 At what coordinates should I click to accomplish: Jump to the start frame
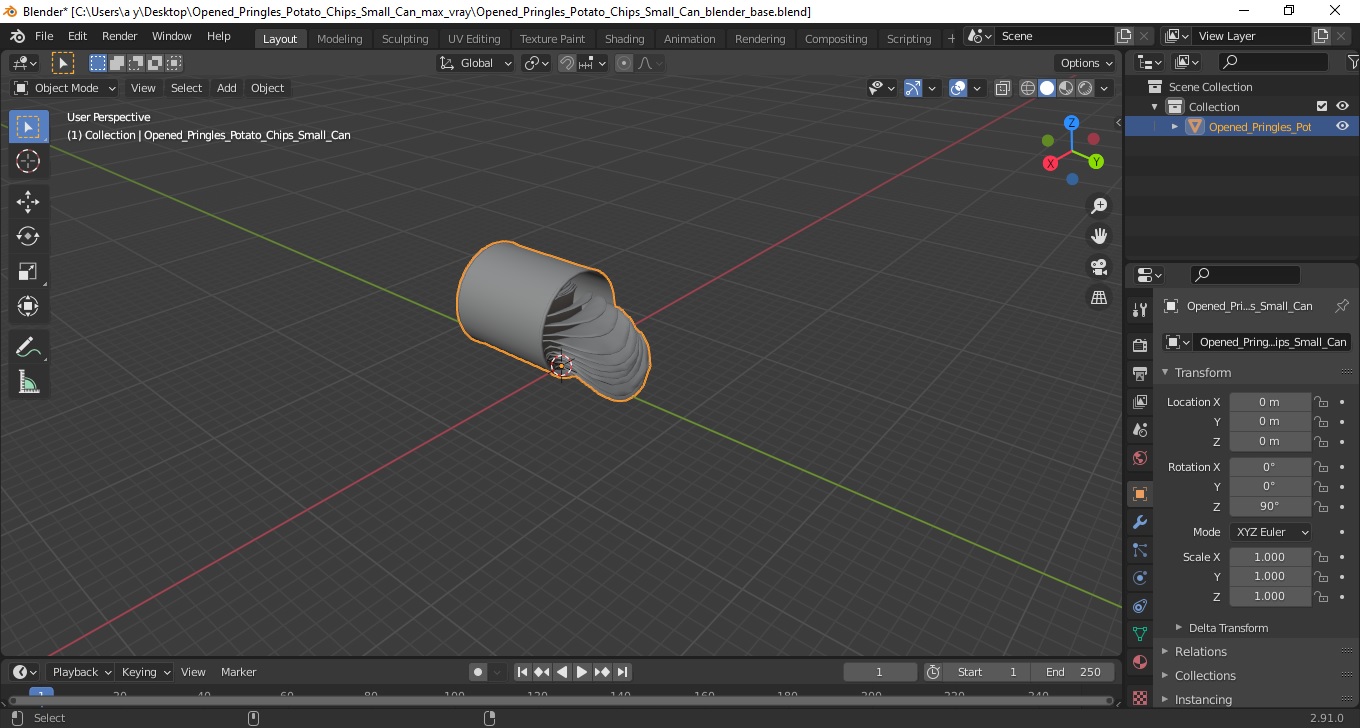pos(522,672)
